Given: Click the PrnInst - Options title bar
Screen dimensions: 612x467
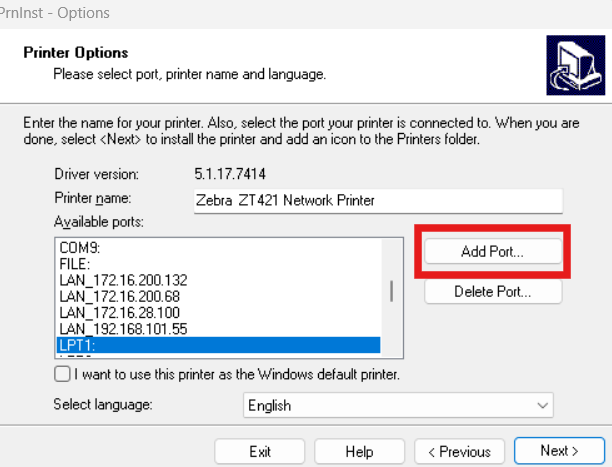Looking at the screenshot, I should (x=300, y=13).
